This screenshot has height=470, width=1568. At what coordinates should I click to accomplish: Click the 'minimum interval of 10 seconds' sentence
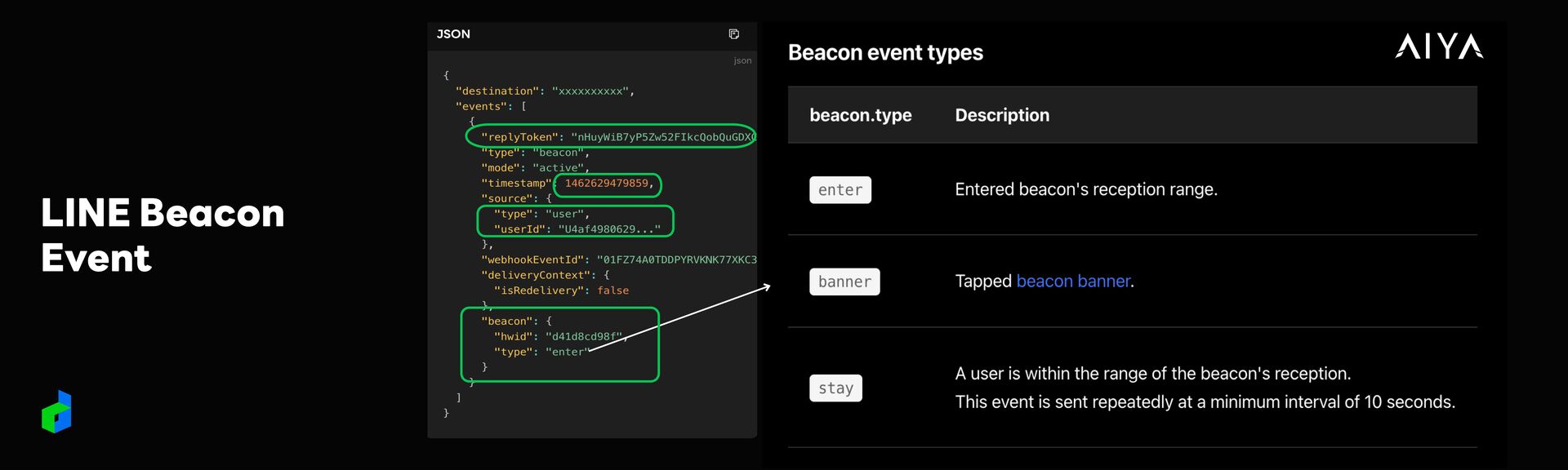click(1205, 402)
